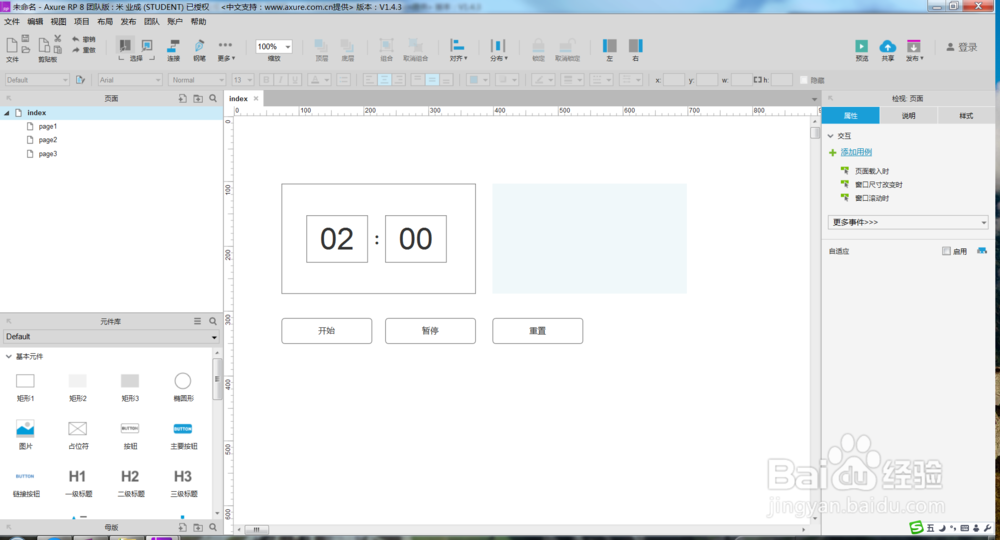This screenshot has width=1000, height=540.
Task: Open the 视图 menu
Action: click(59, 22)
